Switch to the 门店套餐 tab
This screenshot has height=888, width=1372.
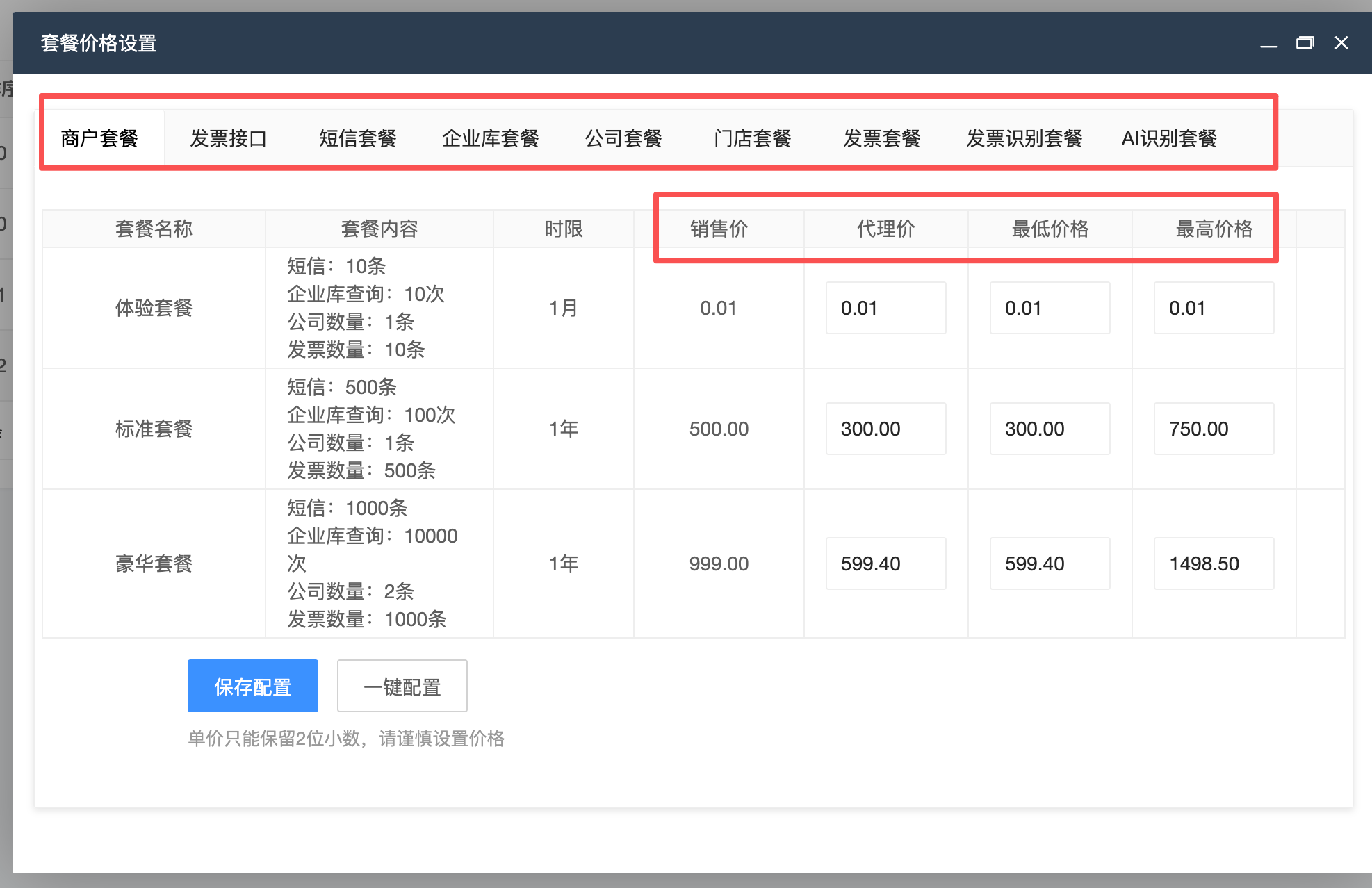point(752,138)
